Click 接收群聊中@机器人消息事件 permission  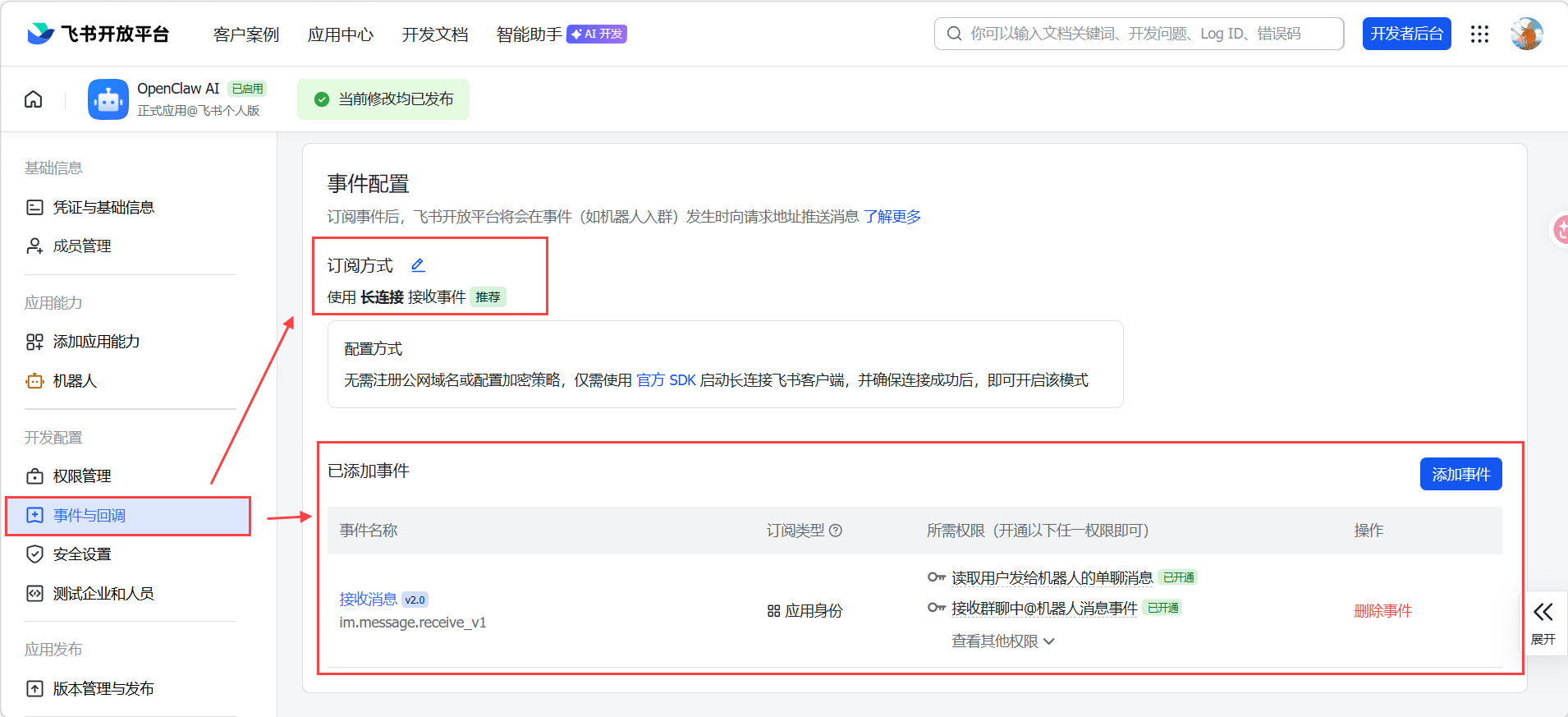[x=1044, y=609]
